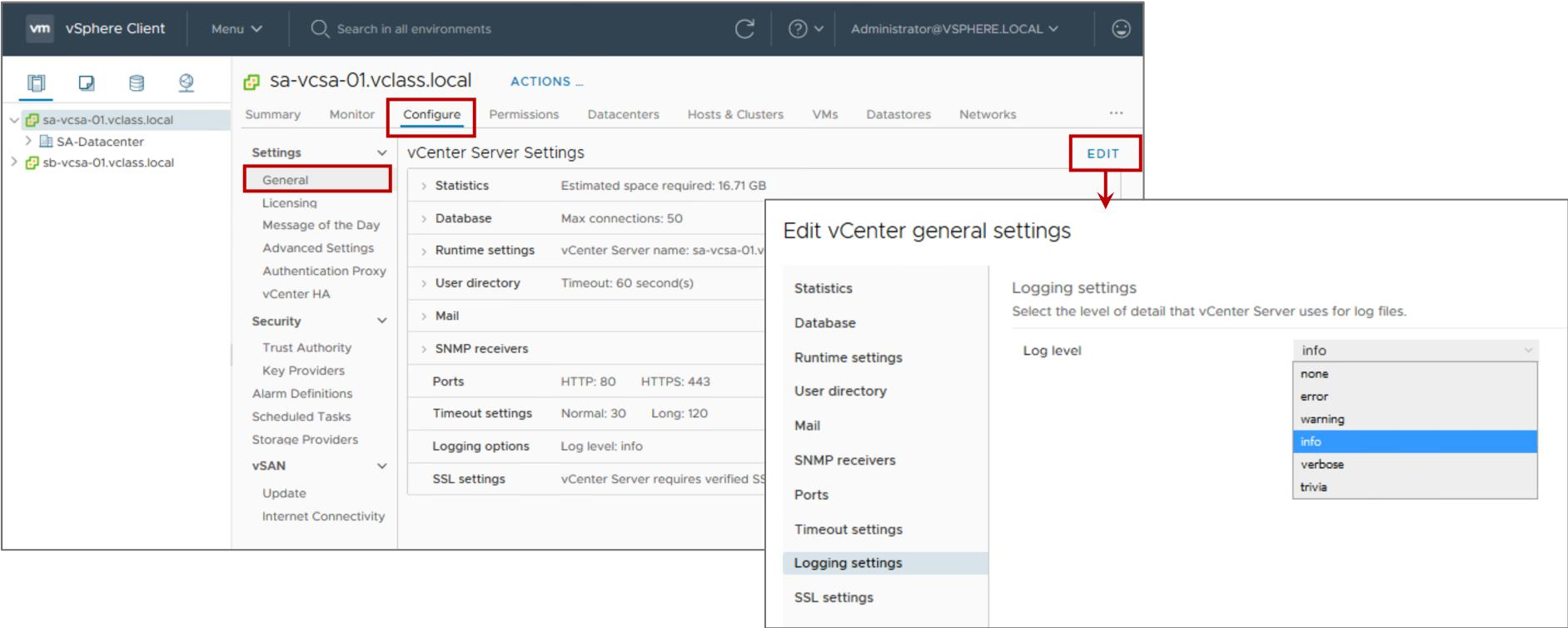Viewport: 1568px width, 628px height.
Task: Expand the User directory row
Action: coord(424,283)
